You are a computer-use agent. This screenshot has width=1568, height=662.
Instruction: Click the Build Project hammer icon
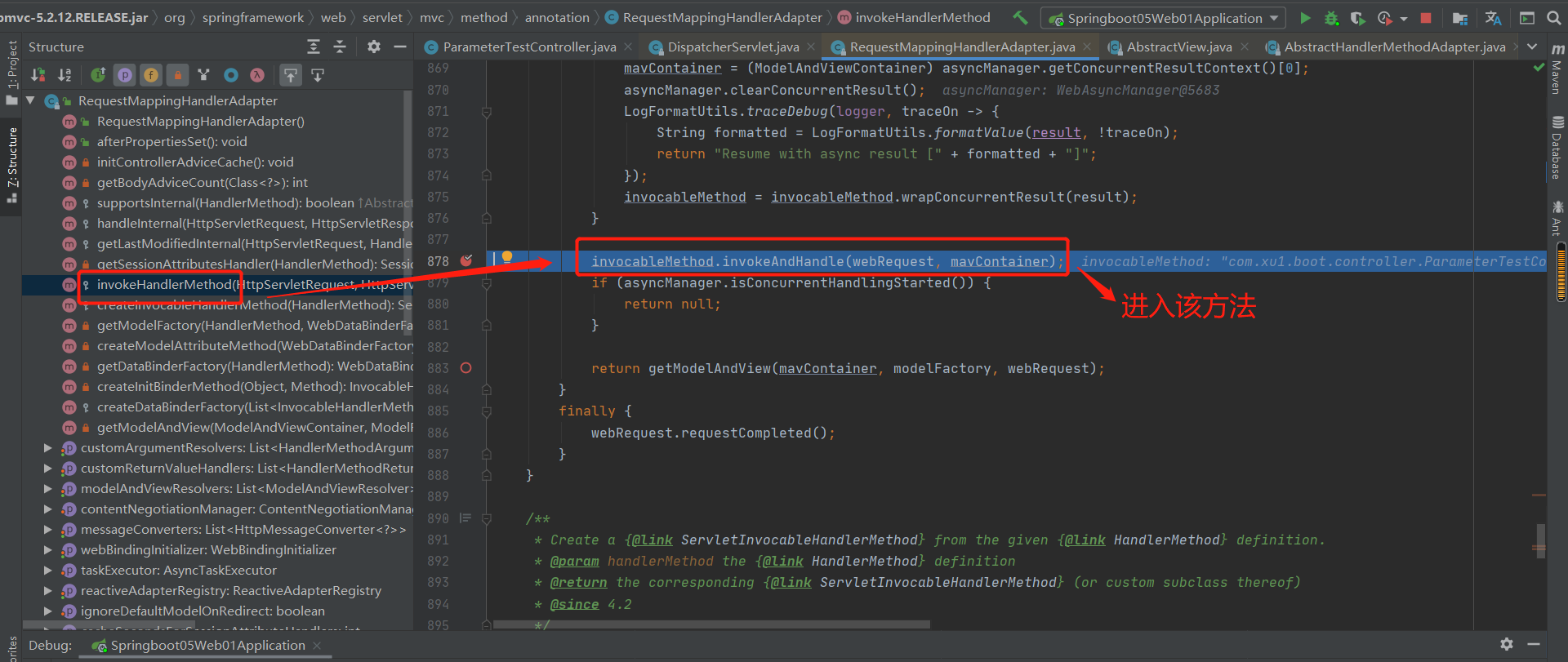1020,17
